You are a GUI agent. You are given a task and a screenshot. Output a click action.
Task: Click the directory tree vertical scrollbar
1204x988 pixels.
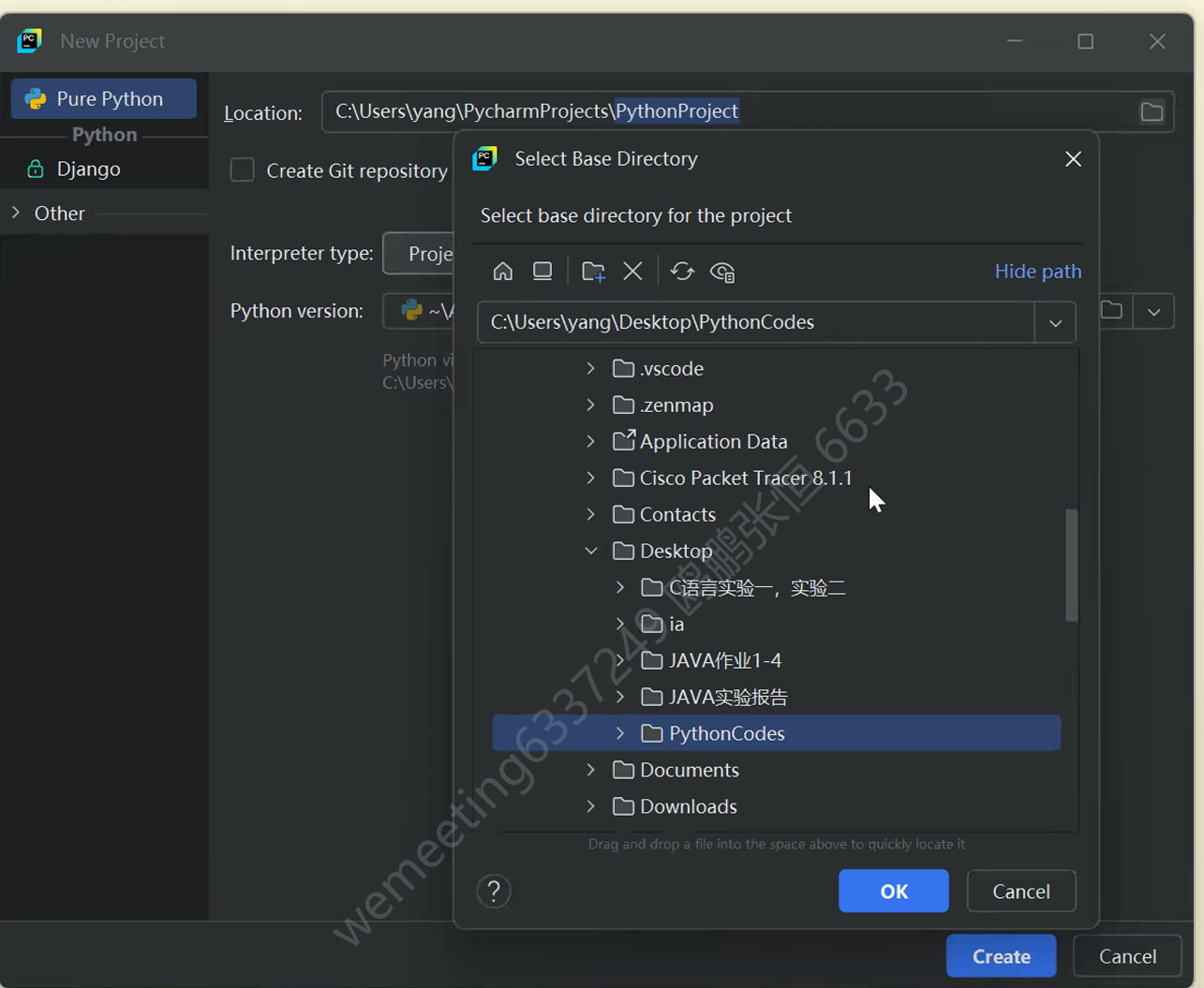pyautogui.click(x=1072, y=565)
